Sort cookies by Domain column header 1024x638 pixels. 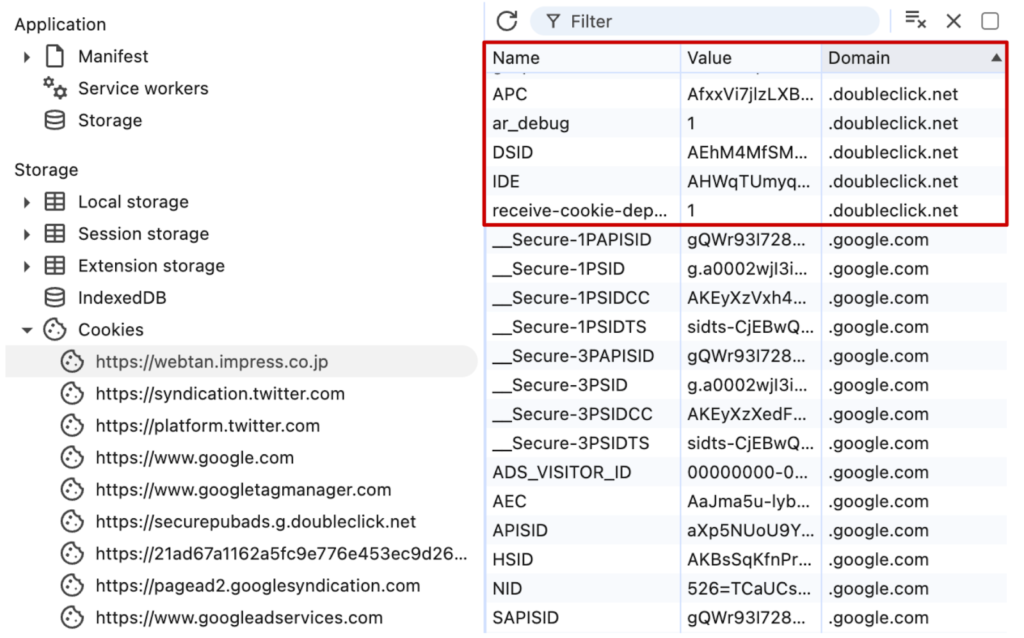[x=900, y=58]
